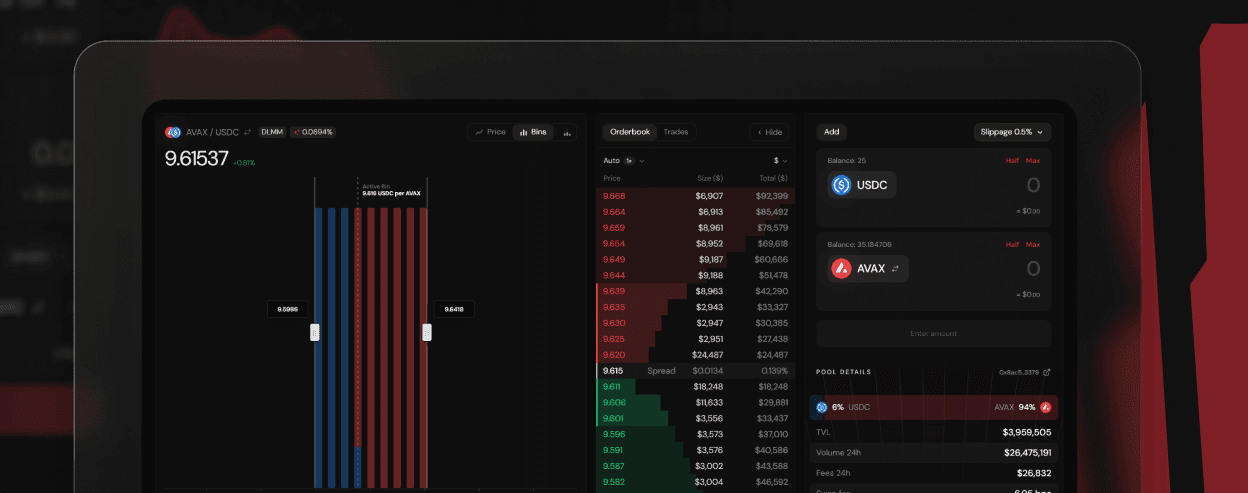Click the Active Bin label on chart
The height and width of the screenshot is (493, 1248).
click(376, 186)
